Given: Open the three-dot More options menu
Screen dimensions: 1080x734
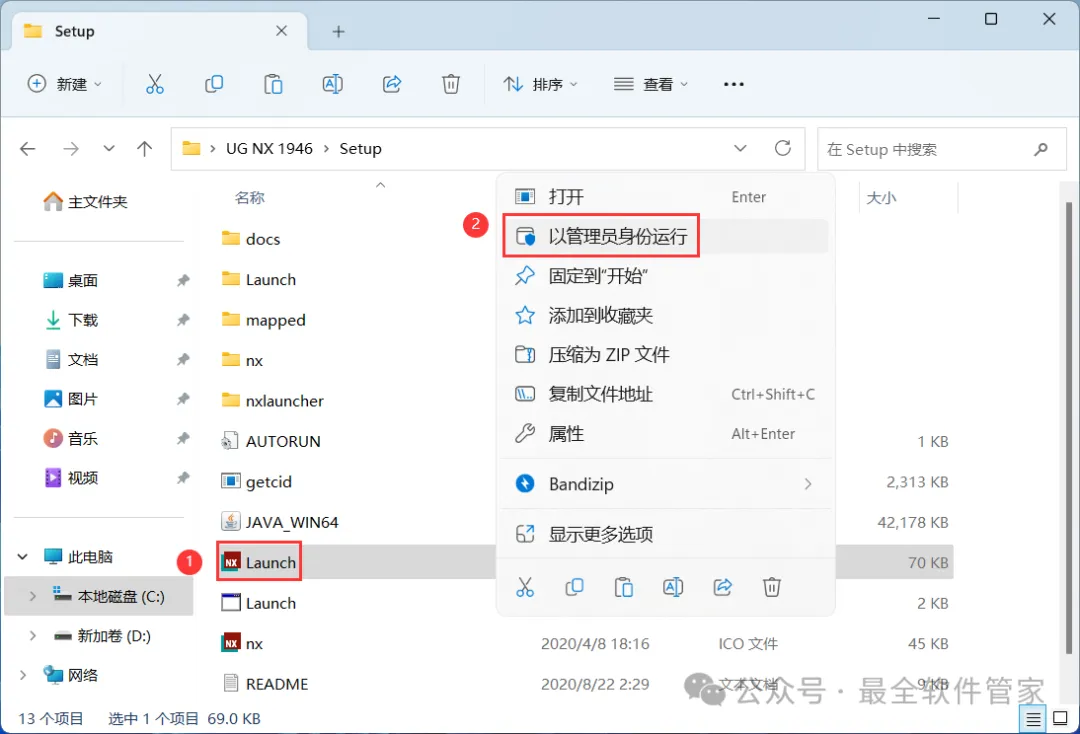Looking at the screenshot, I should tap(734, 84).
